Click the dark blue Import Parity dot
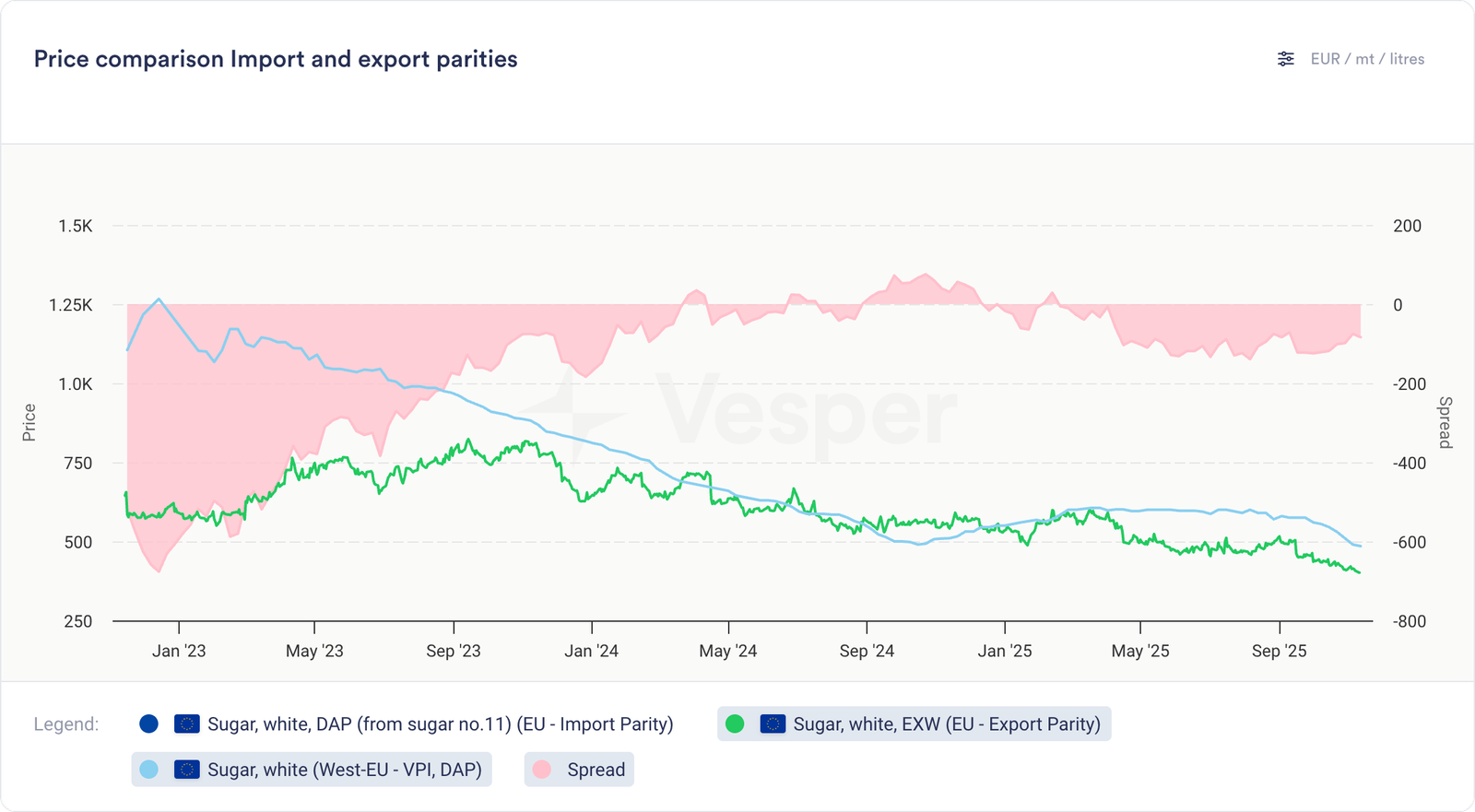Viewport: 1475px width, 812px height. pyautogui.click(x=148, y=724)
